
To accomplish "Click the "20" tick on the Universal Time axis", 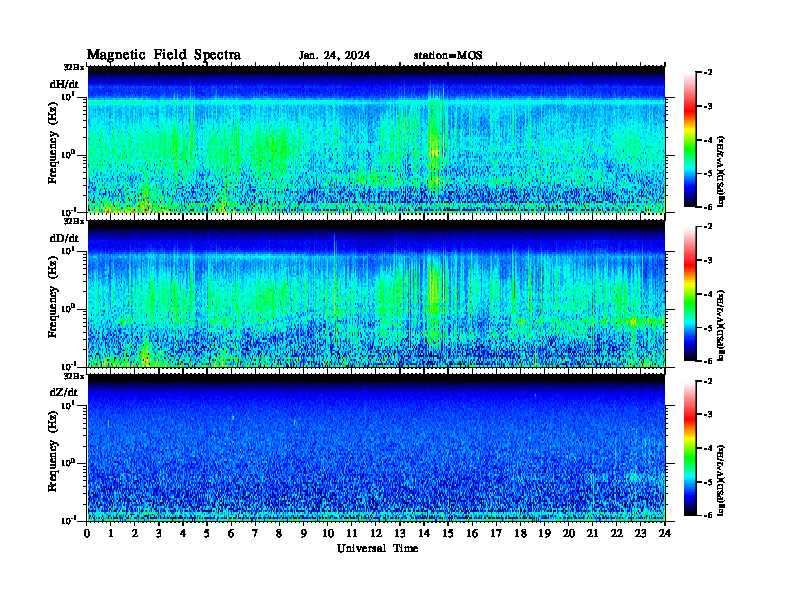I will (x=569, y=533).
